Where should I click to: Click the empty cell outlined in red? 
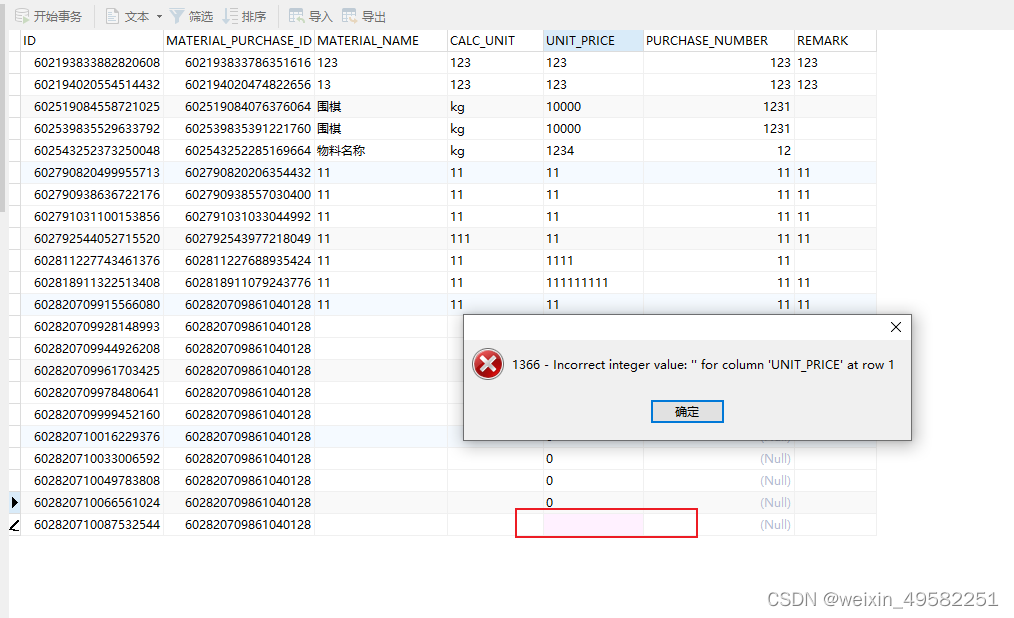[606, 523]
